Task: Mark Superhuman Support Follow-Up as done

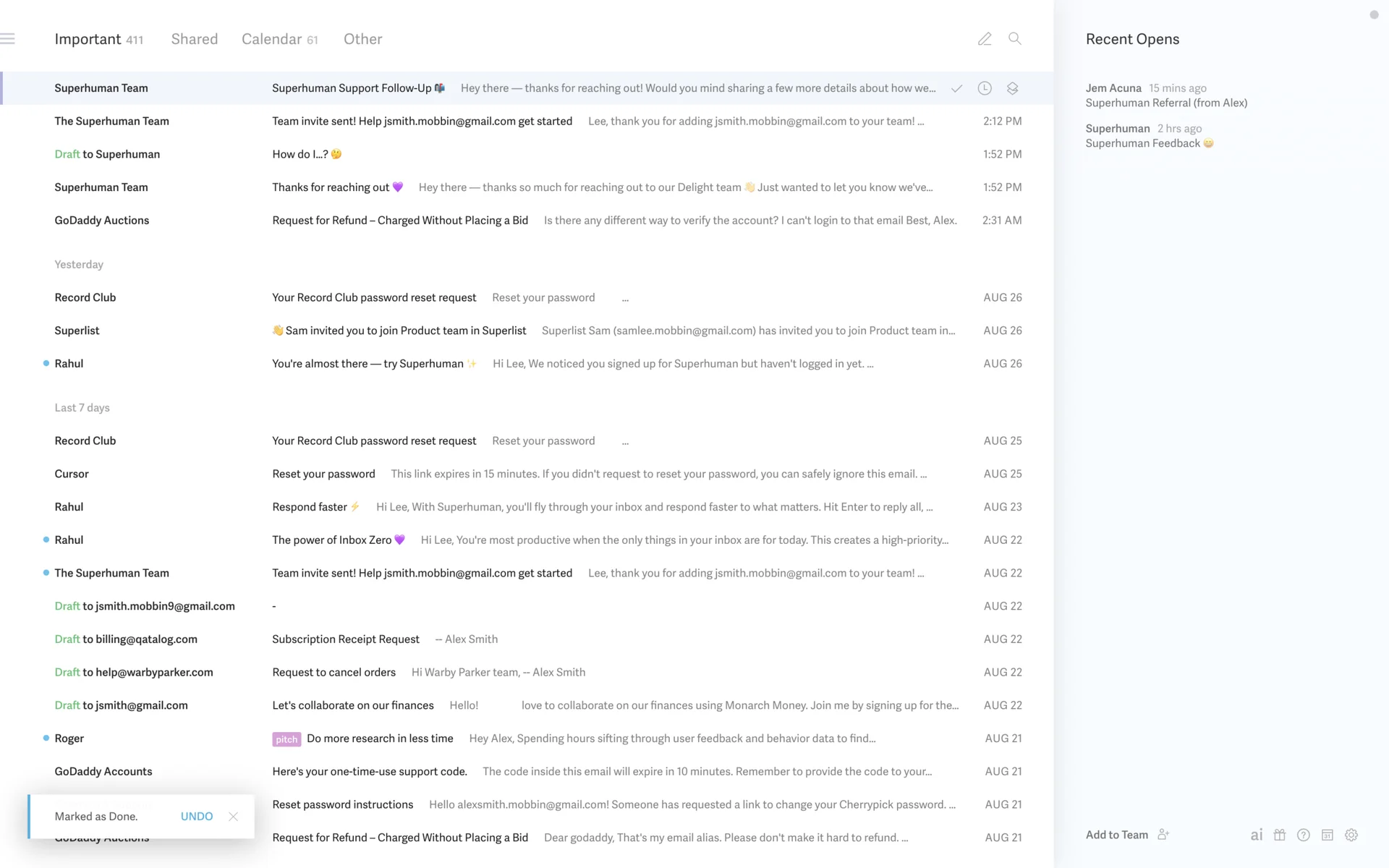Action: (x=956, y=88)
